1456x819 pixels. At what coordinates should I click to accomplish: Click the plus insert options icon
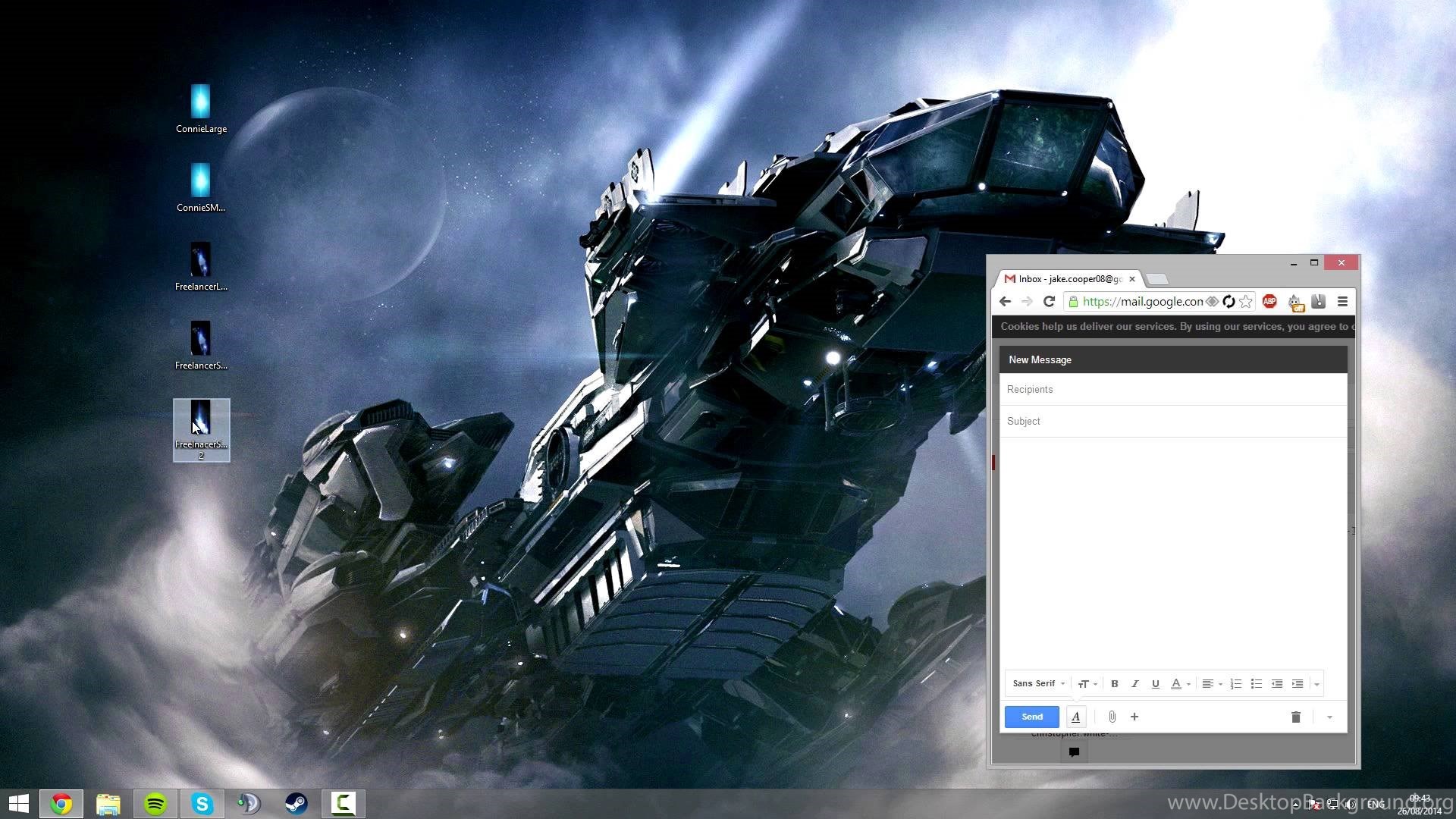(1134, 717)
